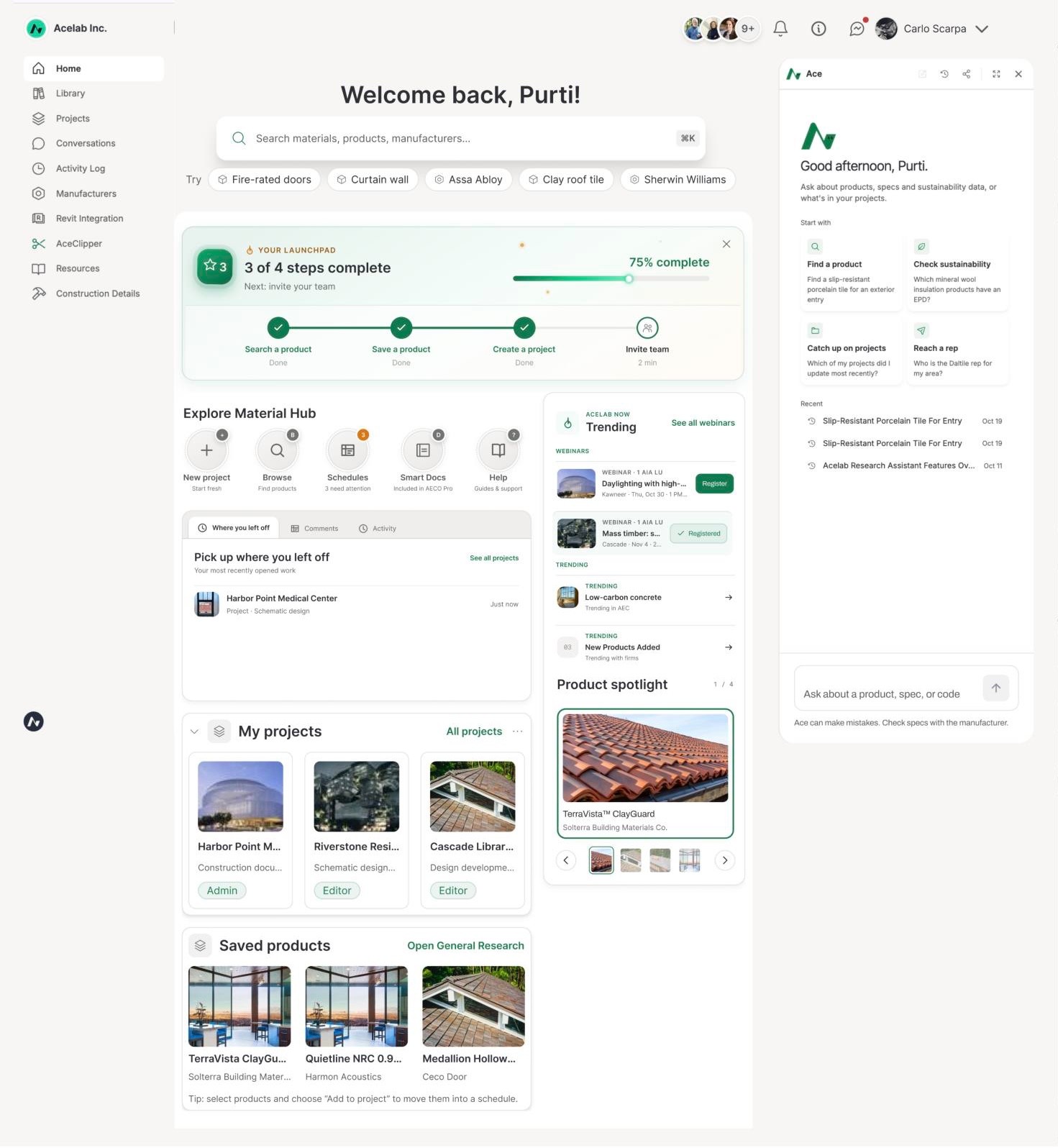Click Registered button on Mass timber webinar
The image size is (1058, 1148).
[x=699, y=534]
